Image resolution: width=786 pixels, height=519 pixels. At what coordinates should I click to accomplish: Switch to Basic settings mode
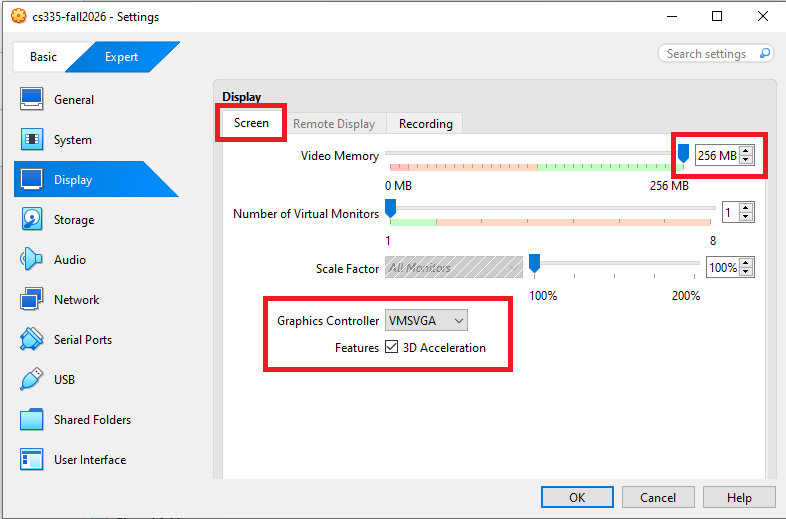[43, 57]
